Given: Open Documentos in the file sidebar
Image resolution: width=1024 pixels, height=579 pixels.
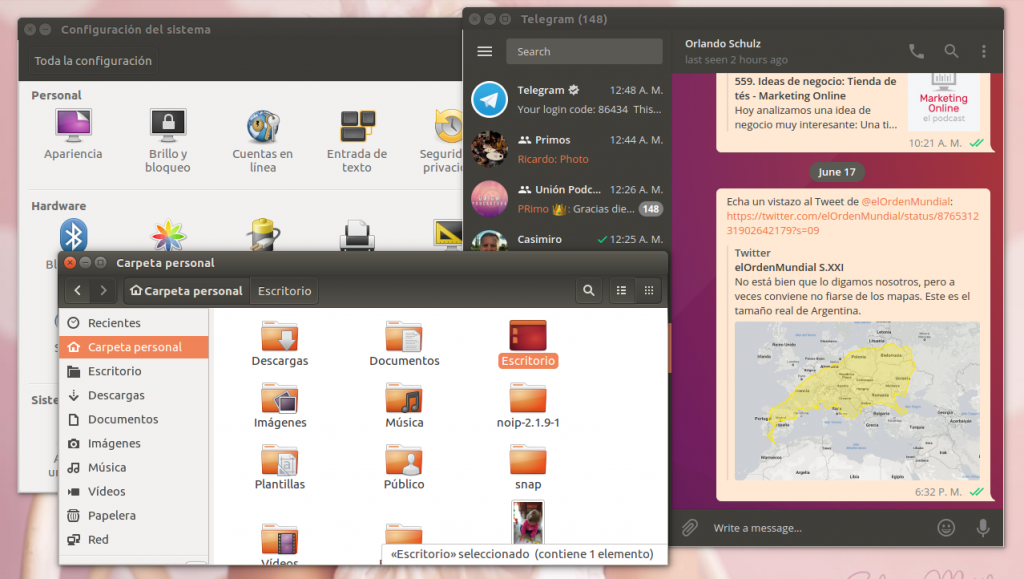Looking at the screenshot, I should click(134, 419).
